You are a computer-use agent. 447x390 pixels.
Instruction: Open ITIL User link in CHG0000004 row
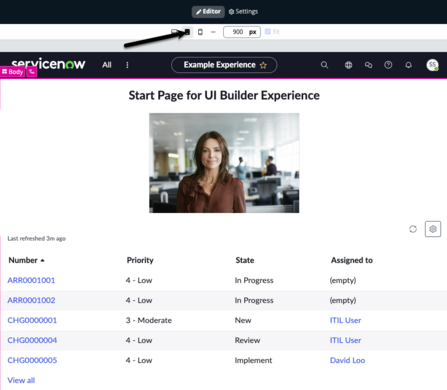(x=345, y=340)
